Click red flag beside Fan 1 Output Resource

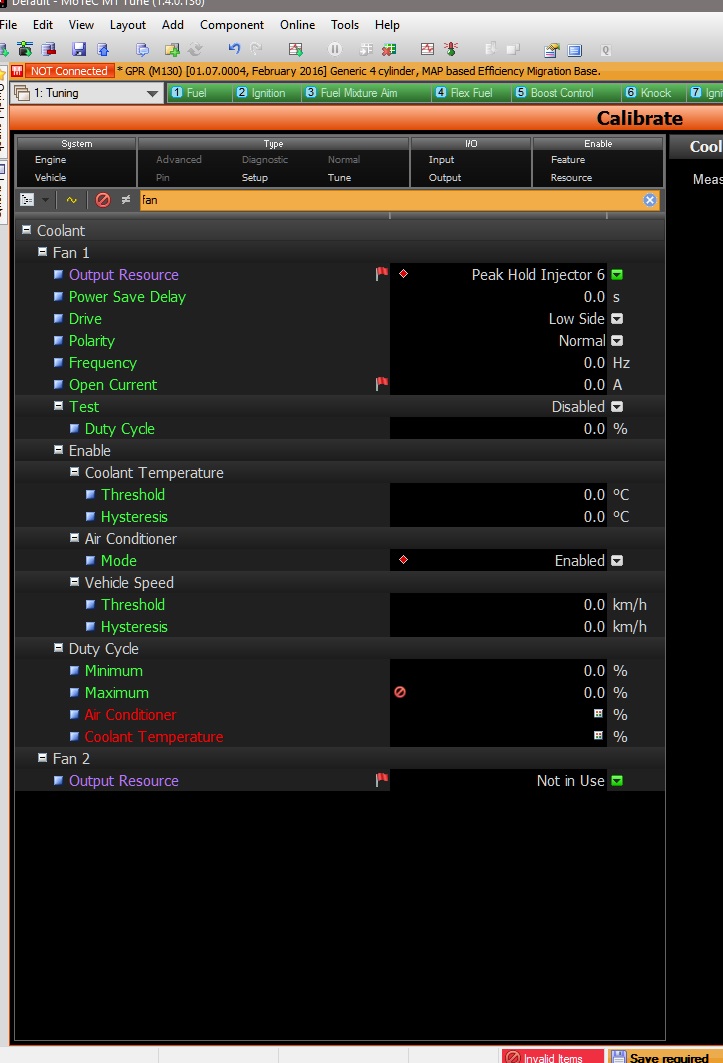(382, 273)
